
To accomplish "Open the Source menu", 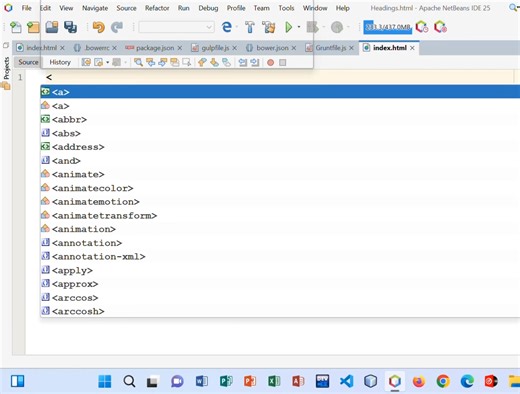I will click(x=126, y=8).
